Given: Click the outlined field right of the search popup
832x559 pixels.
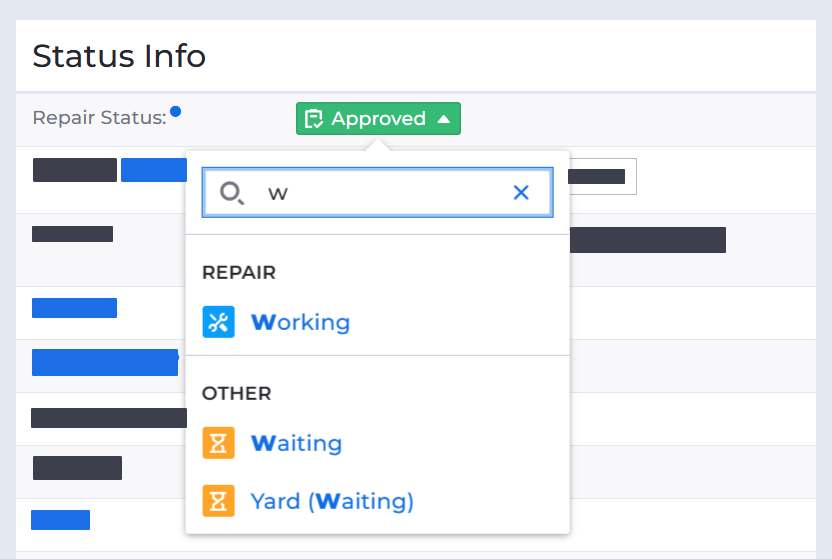Looking at the screenshot, I should (602, 177).
